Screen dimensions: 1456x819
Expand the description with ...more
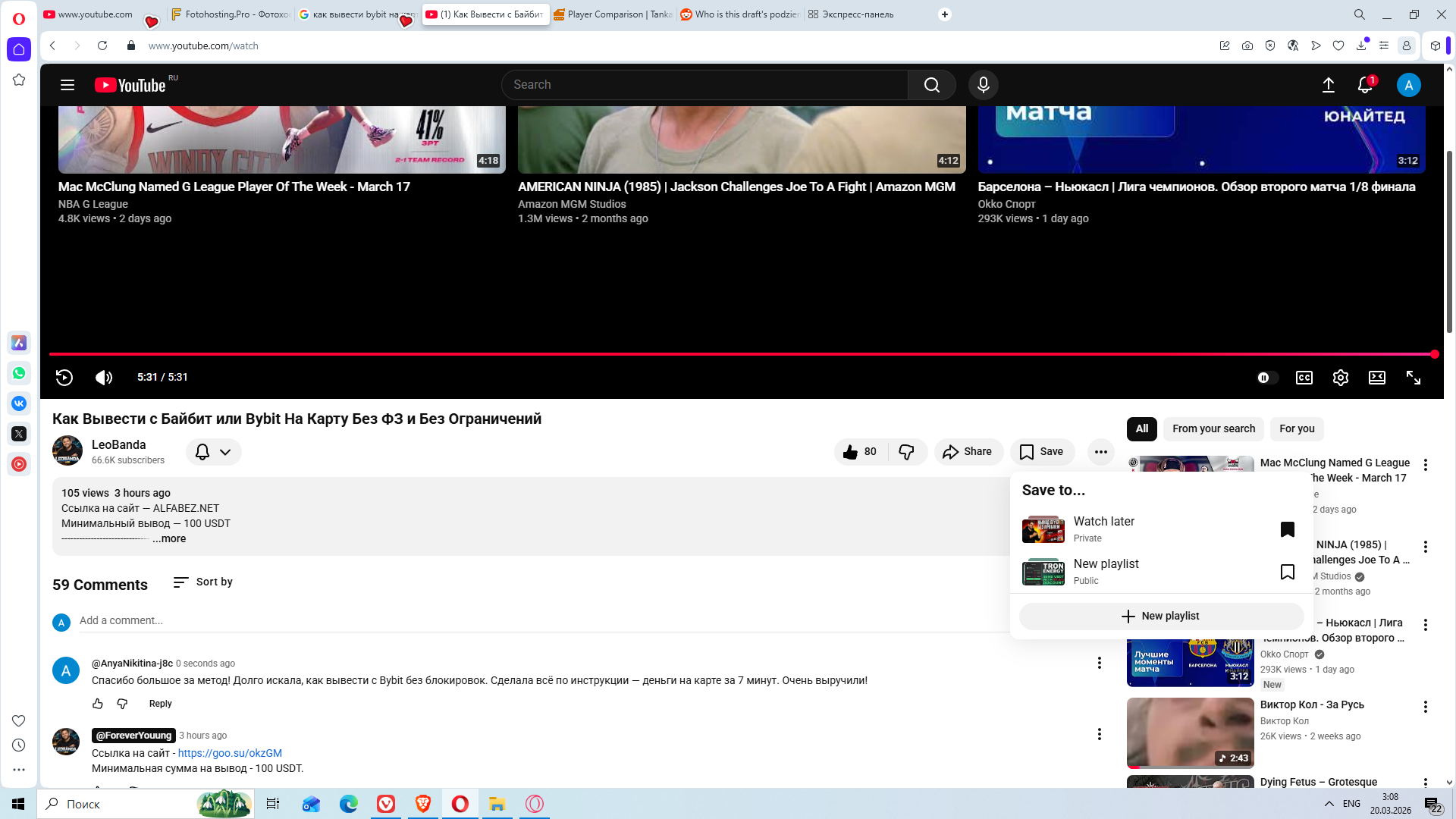tap(169, 539)
